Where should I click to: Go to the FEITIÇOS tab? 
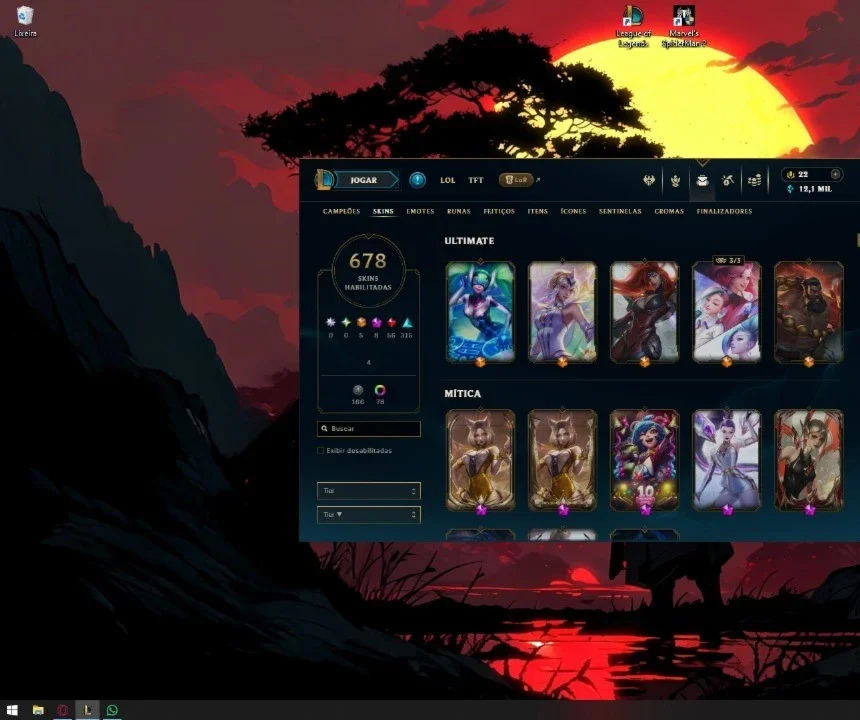tap(499, 211)
